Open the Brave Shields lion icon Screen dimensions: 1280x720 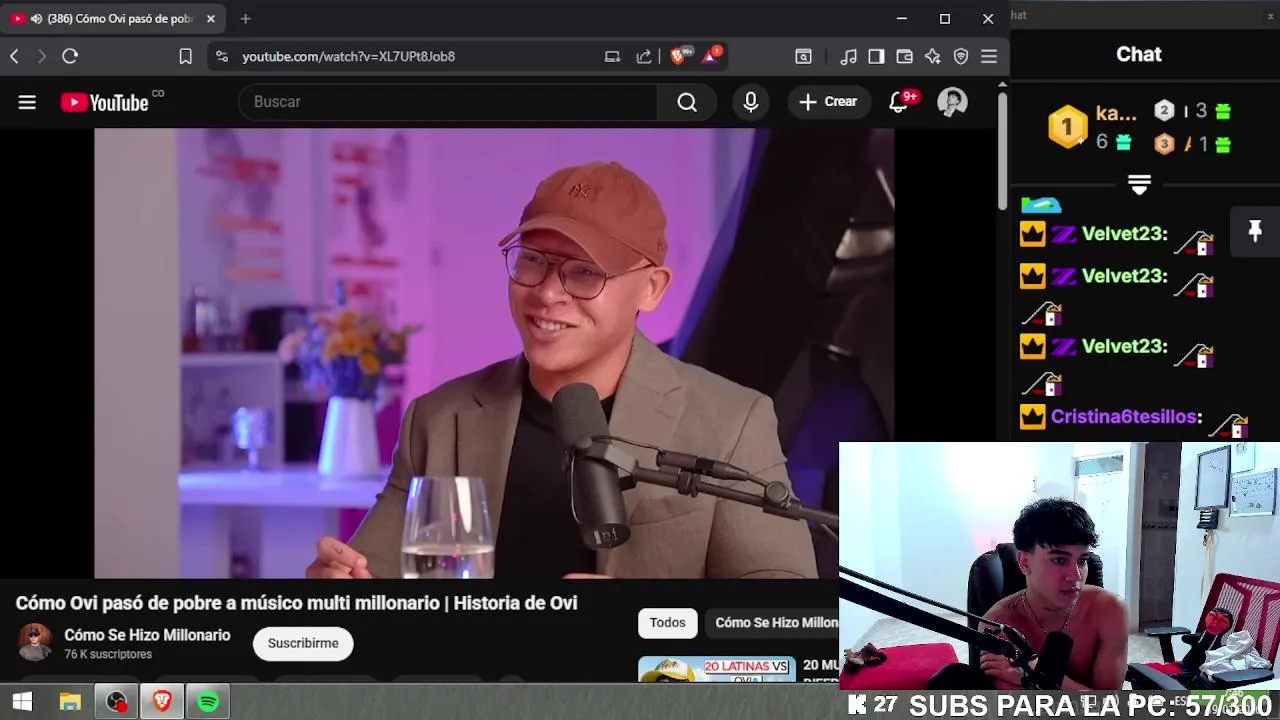click(677, 56)
